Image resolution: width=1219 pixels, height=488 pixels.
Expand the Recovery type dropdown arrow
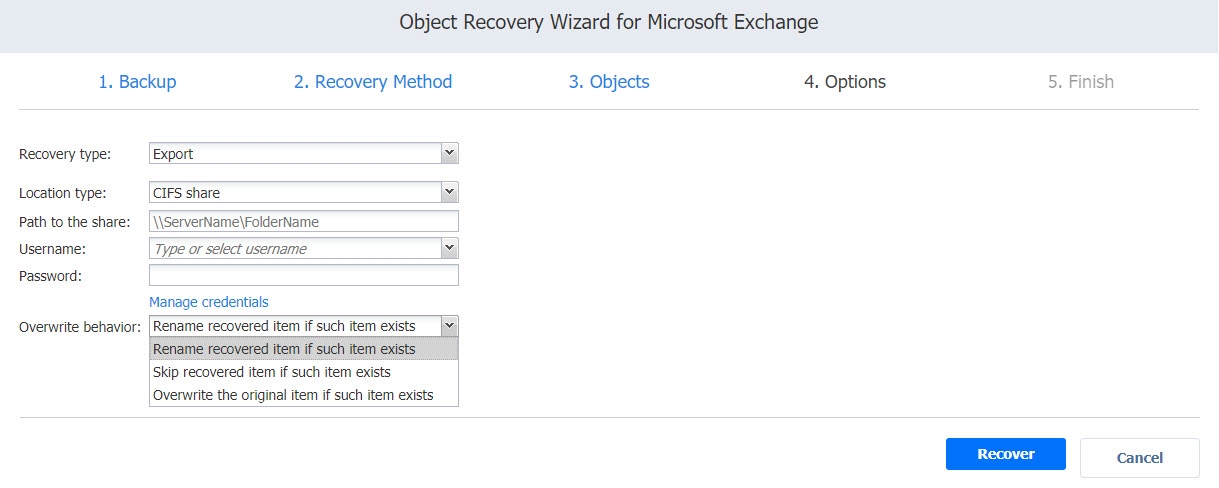449,154
